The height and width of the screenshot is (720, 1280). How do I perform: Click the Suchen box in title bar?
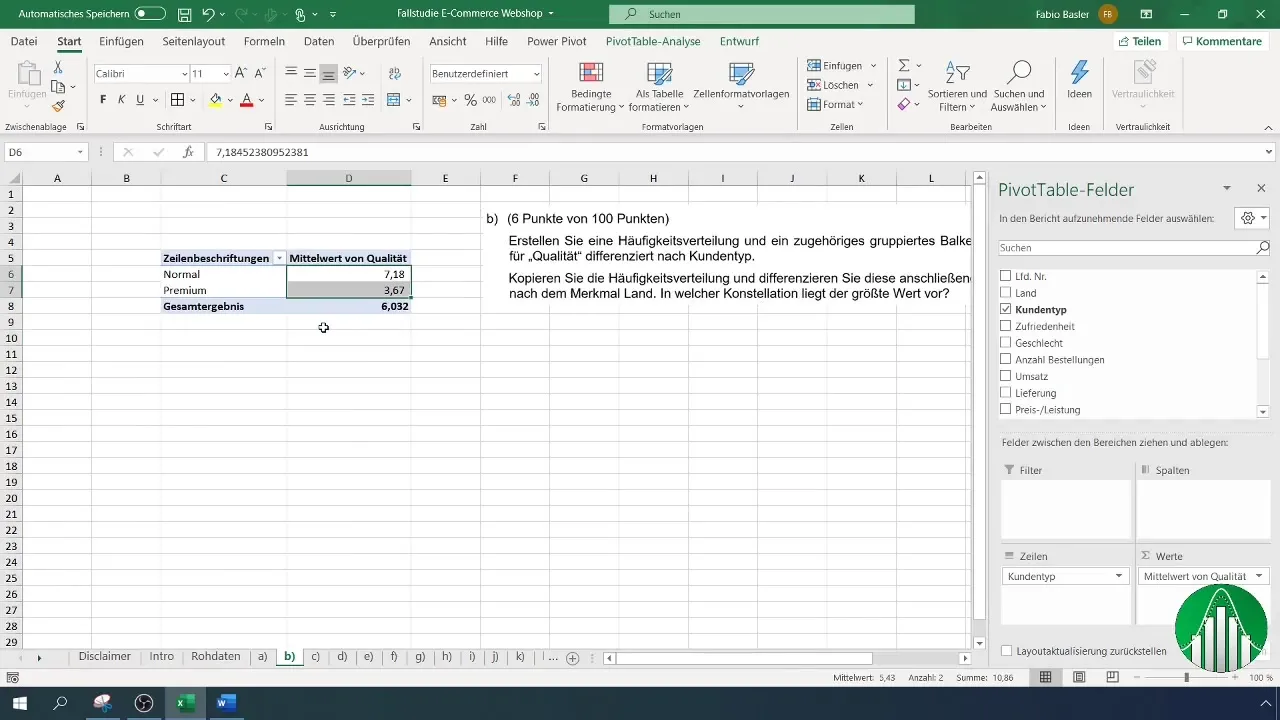[x=762, y=15]
